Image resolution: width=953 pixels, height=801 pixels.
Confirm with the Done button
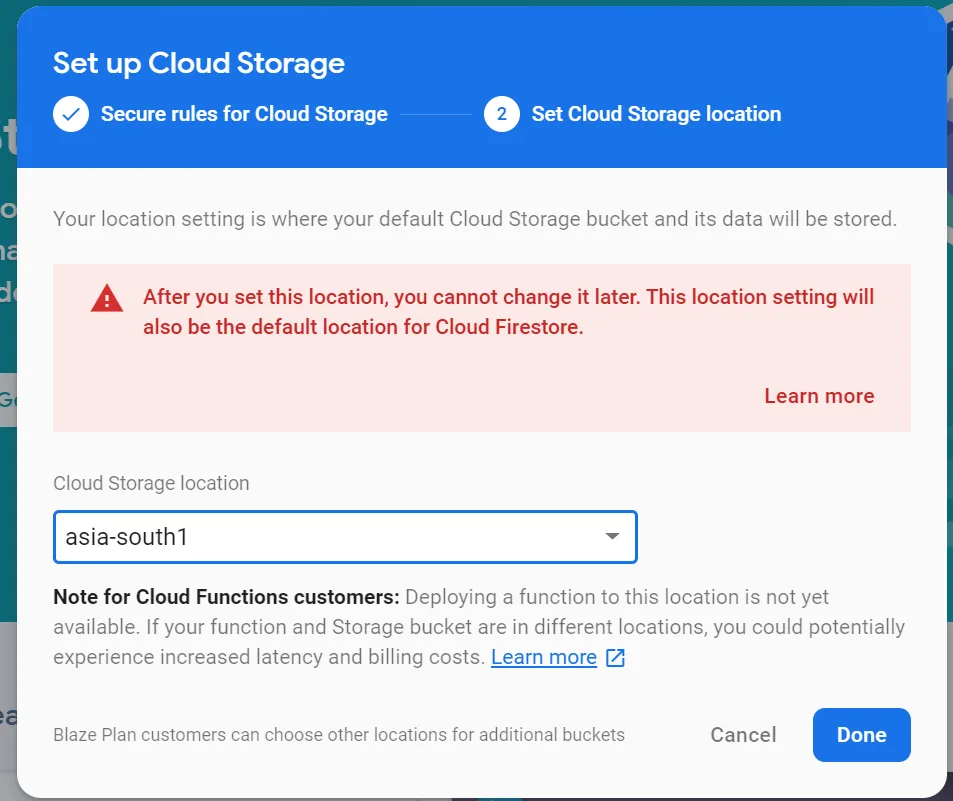pyautogui.click(x=861, y=735)
